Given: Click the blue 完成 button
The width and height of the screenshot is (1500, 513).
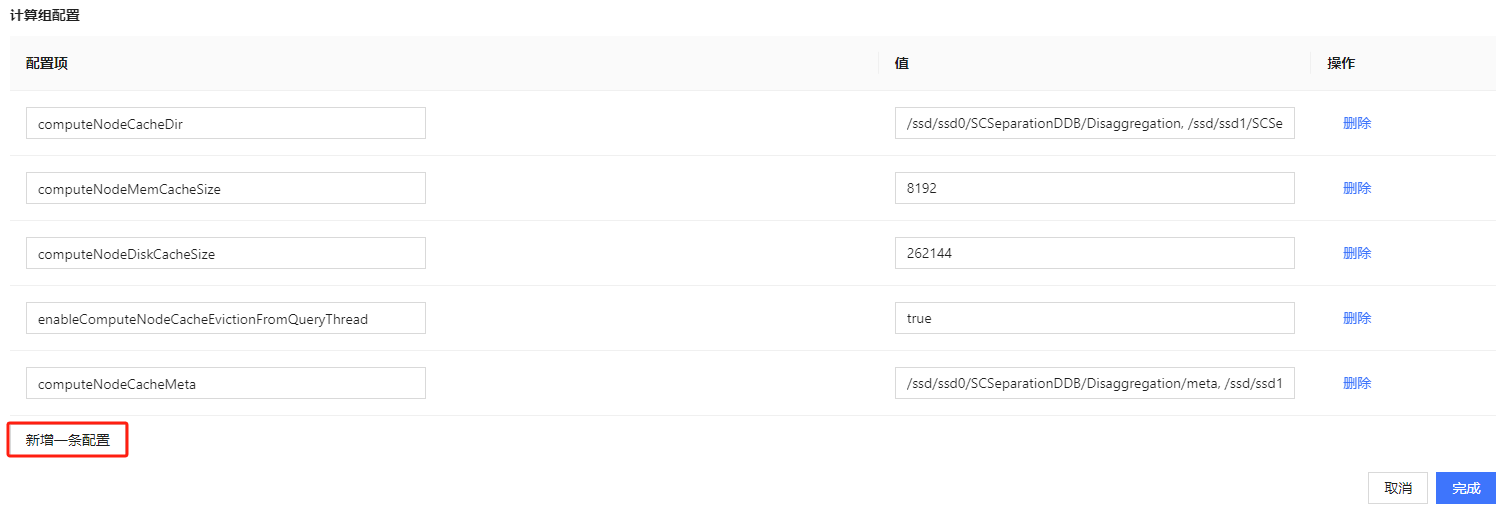Looking at the screenshot, I should [1465, 488].
